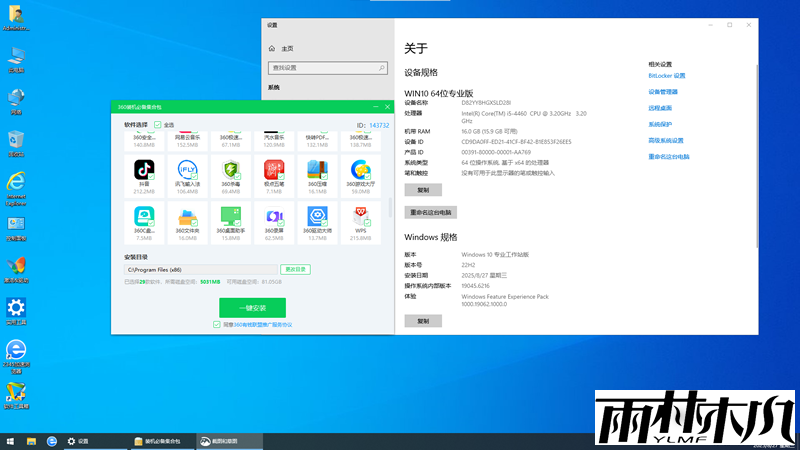
Task: Open the 系统保护 link
Action: pos(660,124)
